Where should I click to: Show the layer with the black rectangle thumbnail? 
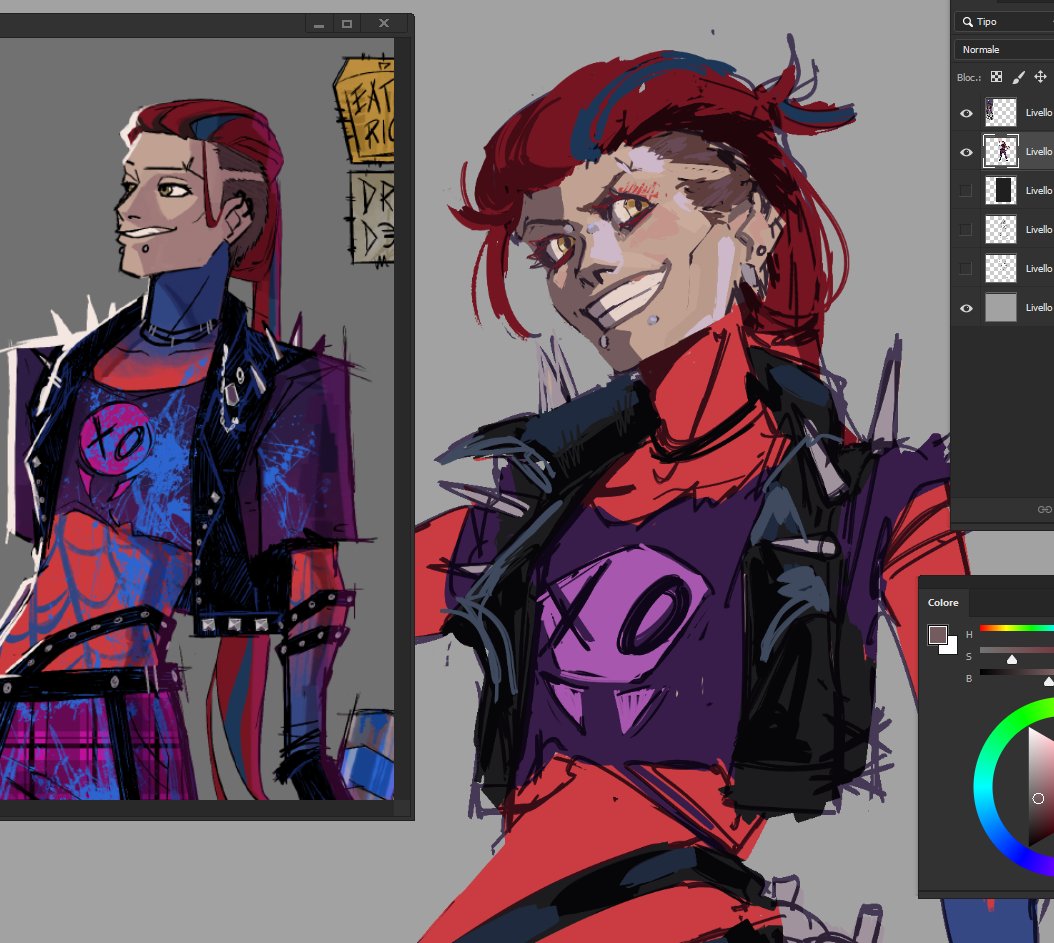pos(966,191)
